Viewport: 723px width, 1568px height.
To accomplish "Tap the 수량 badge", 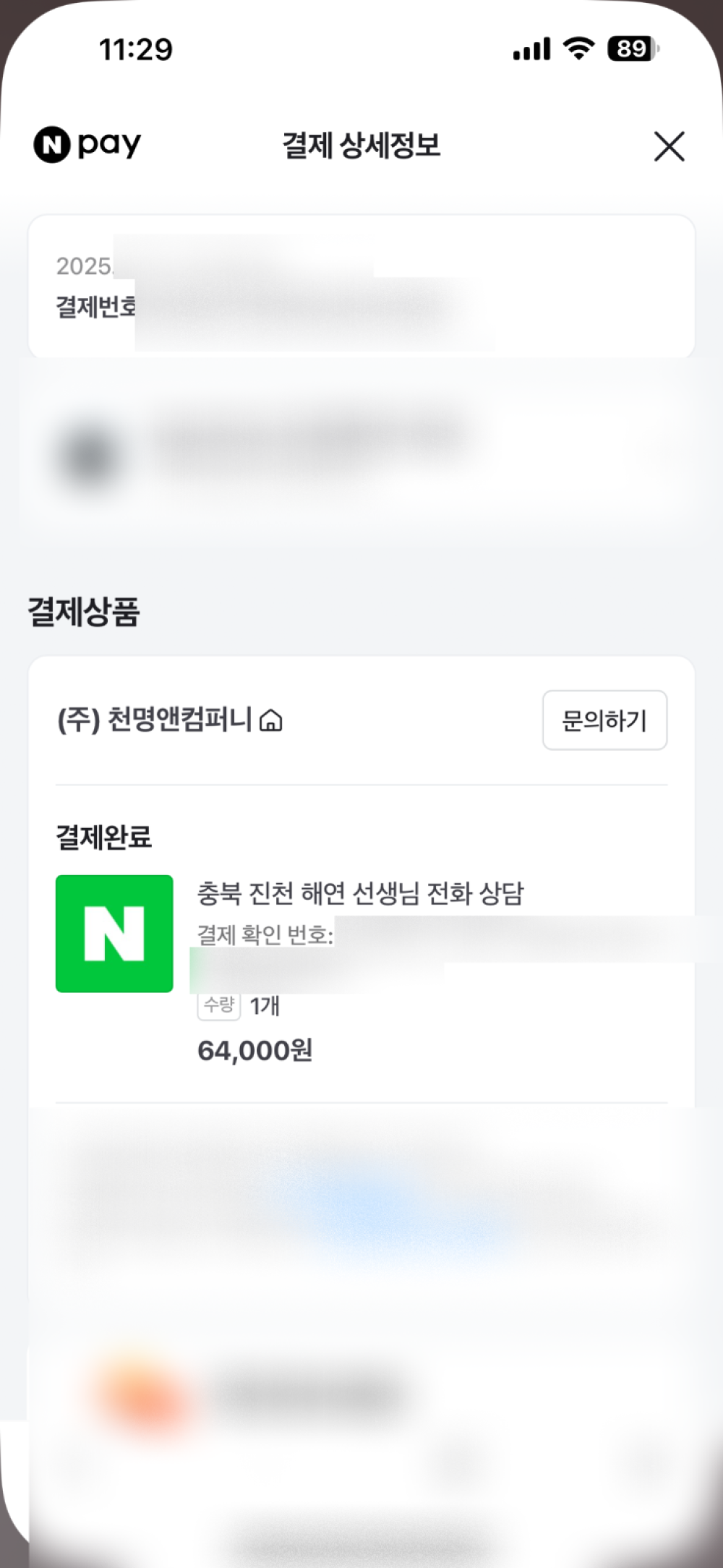I will point(218,1005).
